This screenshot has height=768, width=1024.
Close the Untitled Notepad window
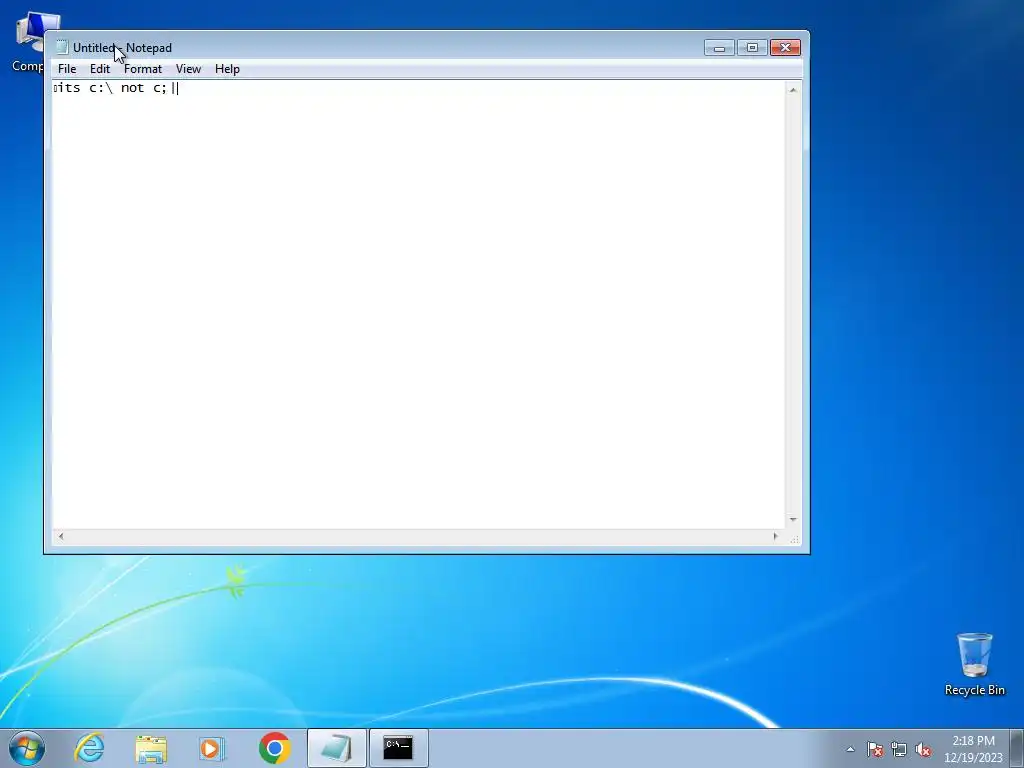(x=785, y=48)
